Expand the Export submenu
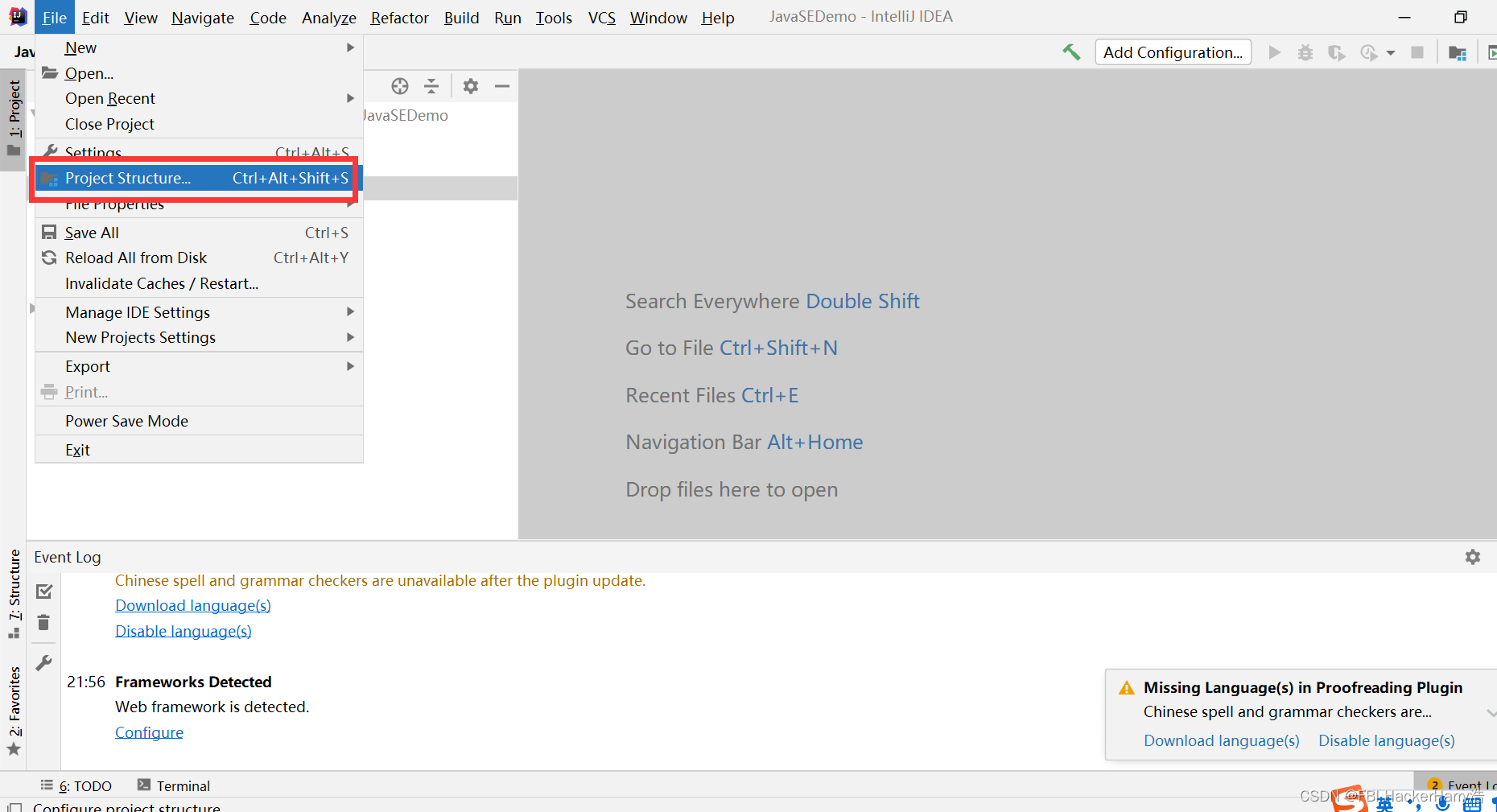 tap(199, 366)
